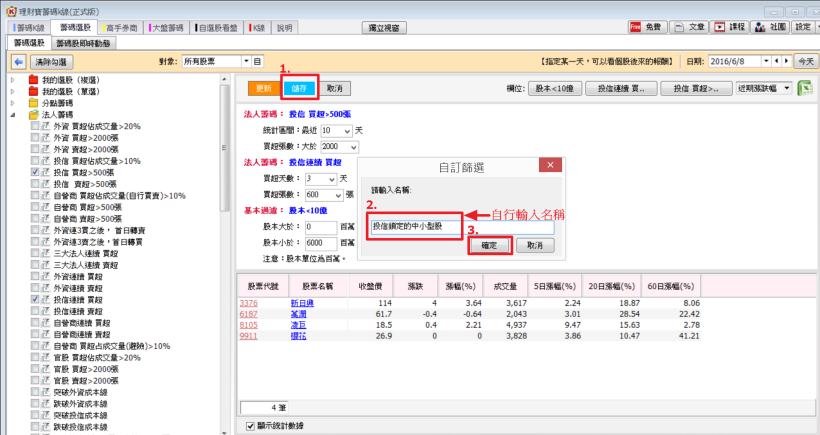820x435 pixels.
Task: Open 買超張數 大於 2000 dropdown
Action: (354, 147)
